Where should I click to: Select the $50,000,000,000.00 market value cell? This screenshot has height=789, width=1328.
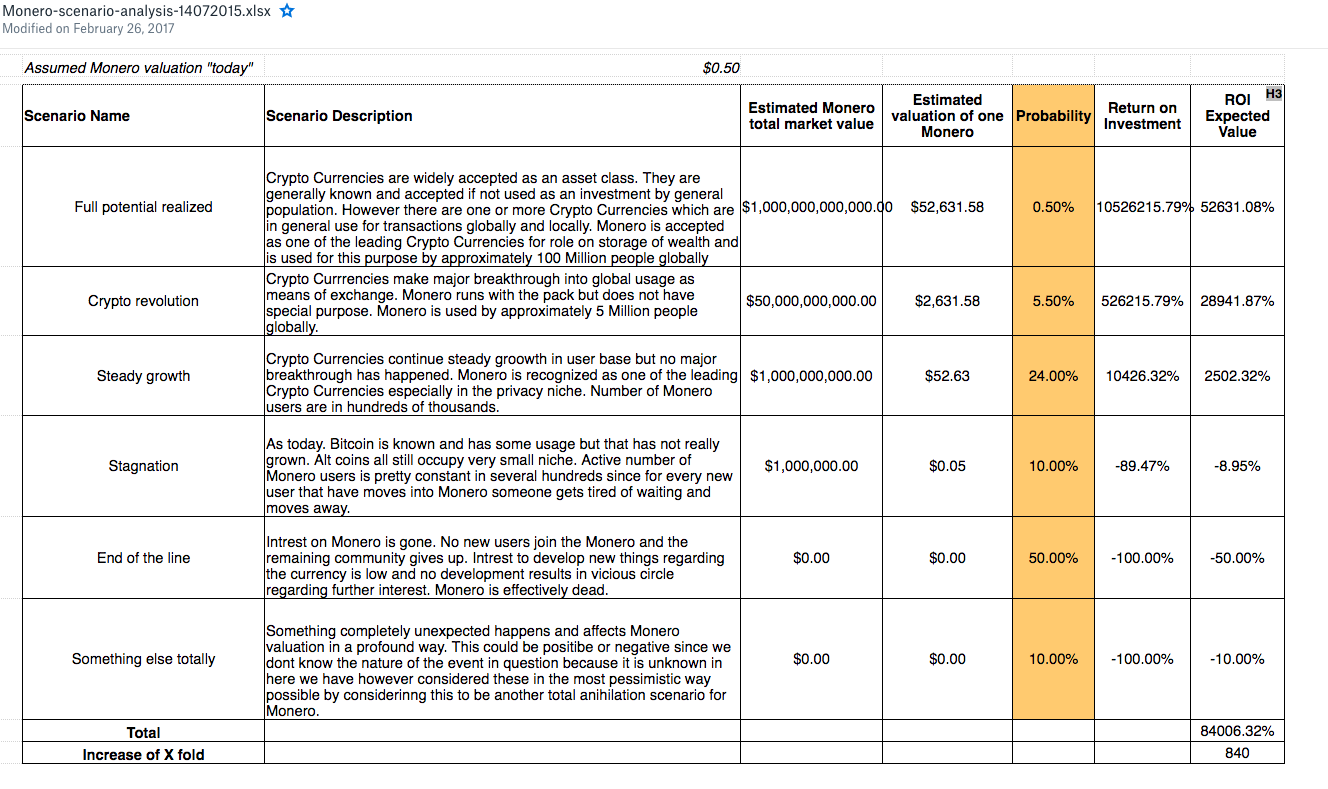tap(811, 301)
